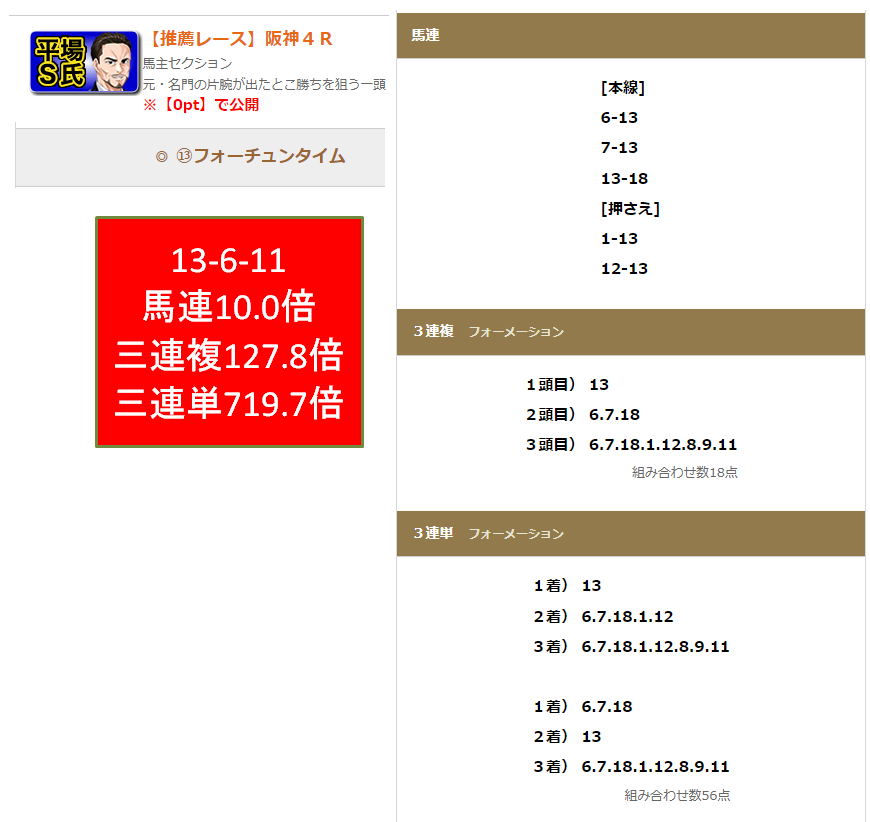Viewport: 870px width, 822px height.
Task: Click the 12-13 押さえ combination
Action: point(624,268)
